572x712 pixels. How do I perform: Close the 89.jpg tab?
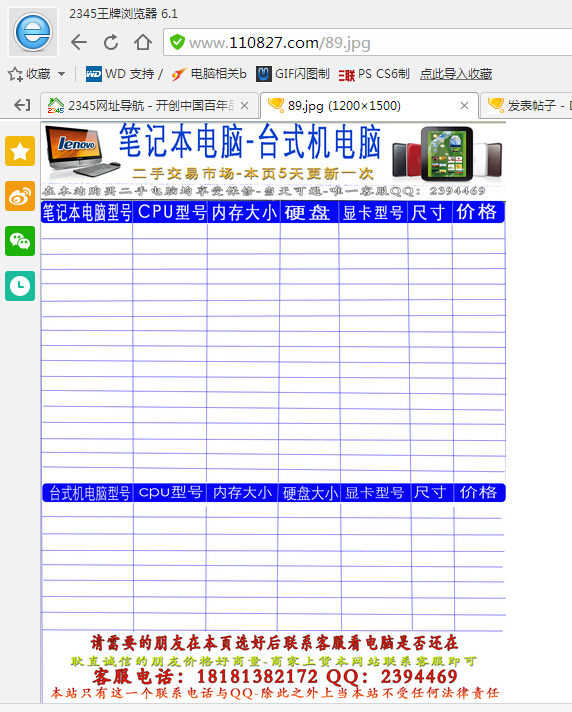click(x=464, y=105)
